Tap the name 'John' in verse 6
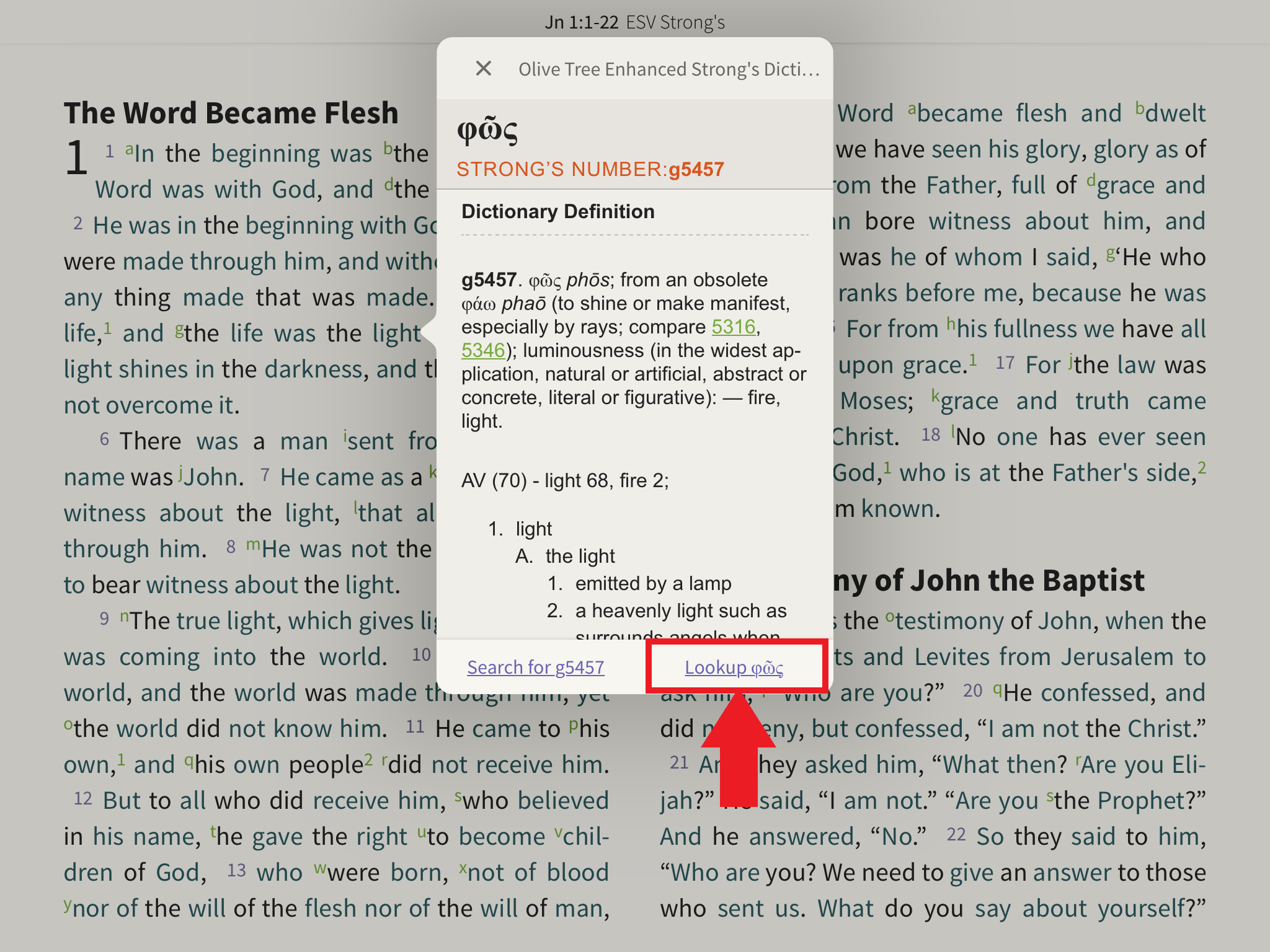Image resolution: width=1270 pixels, height=952 pixels. tap(211, 477)
